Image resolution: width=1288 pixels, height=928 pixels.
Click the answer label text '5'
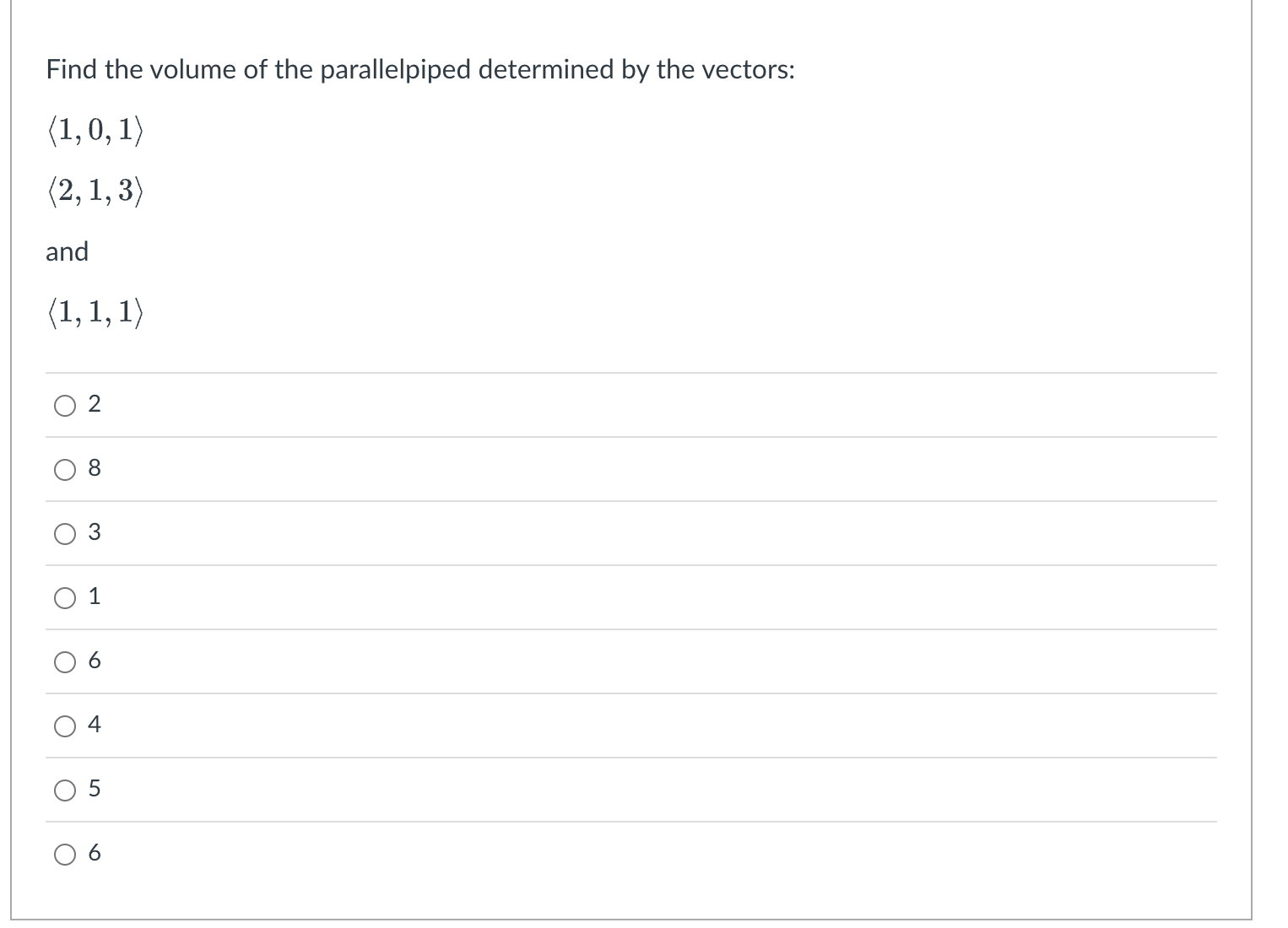tap(95, 790)
